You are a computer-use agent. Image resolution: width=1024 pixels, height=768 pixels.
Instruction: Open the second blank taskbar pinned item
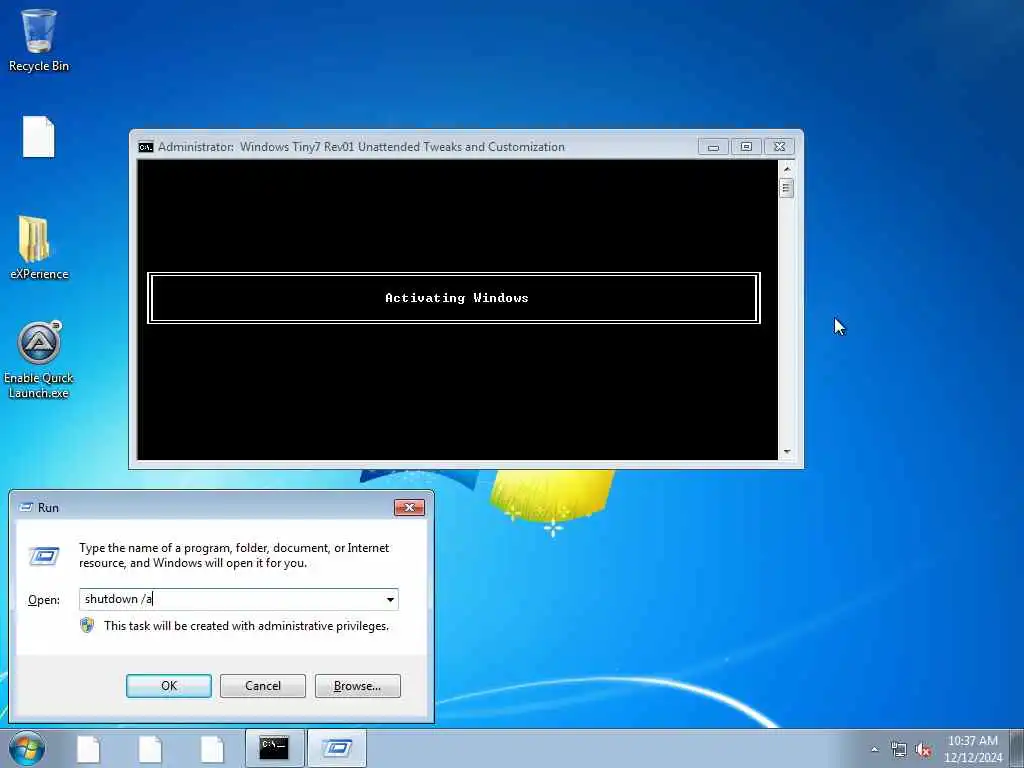[x=150, y=748]
